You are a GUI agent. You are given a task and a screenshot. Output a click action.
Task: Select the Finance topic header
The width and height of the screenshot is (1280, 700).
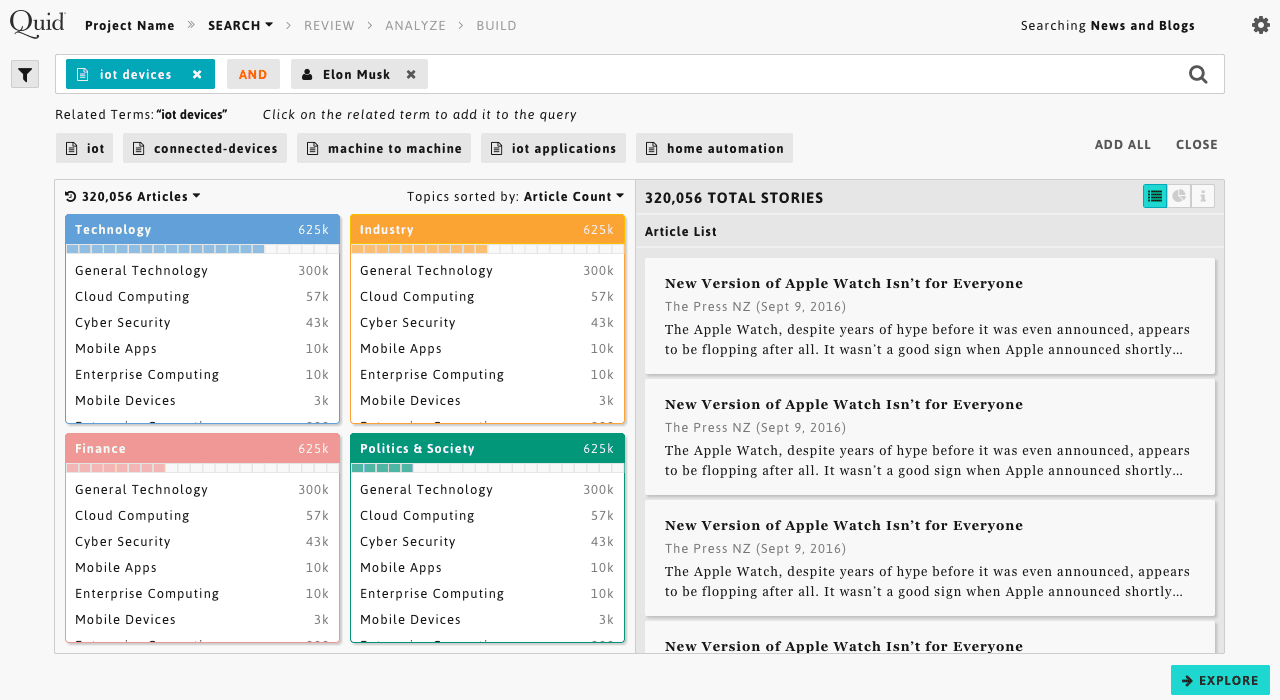click(x=202, y=448)
